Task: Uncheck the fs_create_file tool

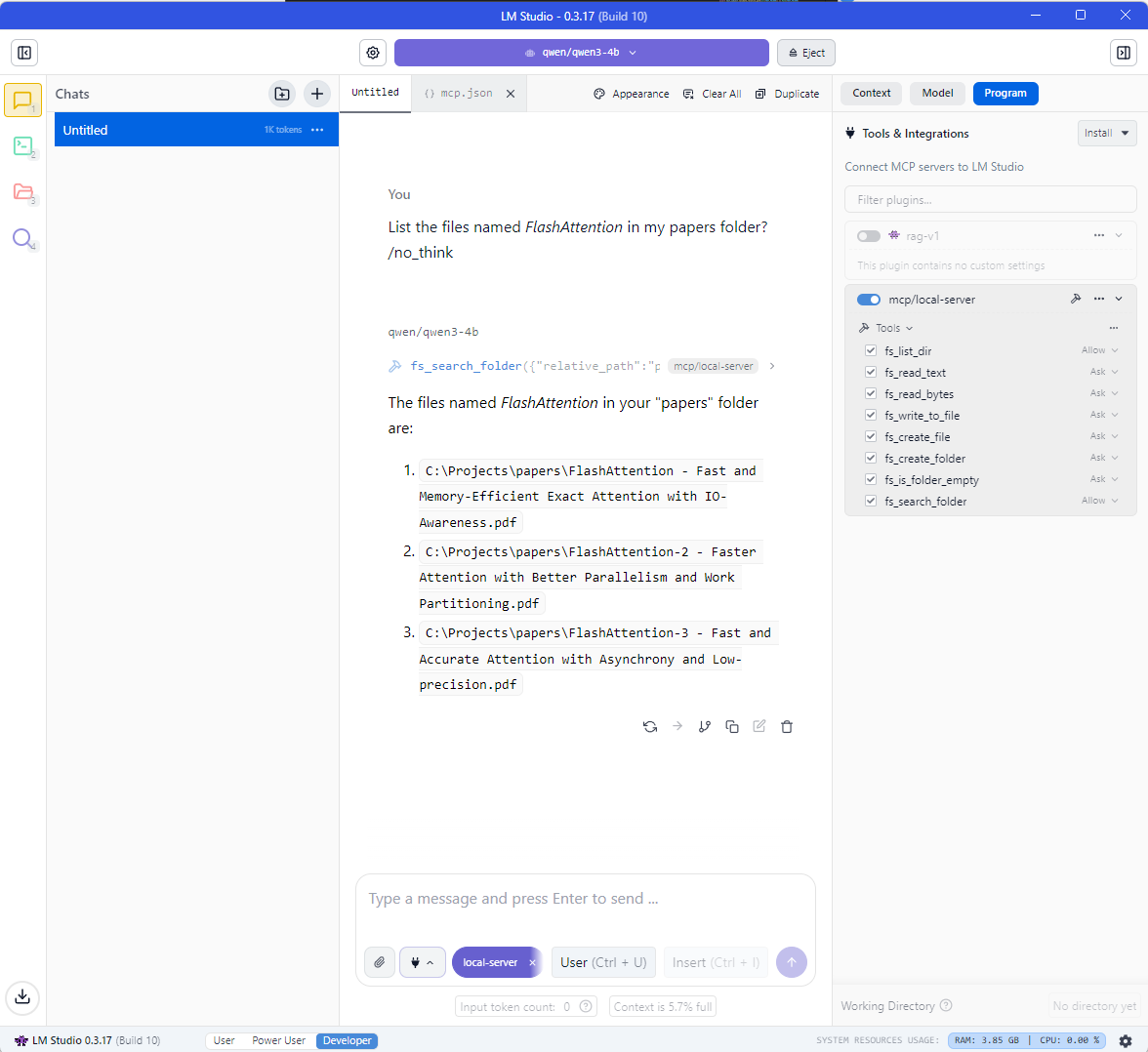Action: 871,436
